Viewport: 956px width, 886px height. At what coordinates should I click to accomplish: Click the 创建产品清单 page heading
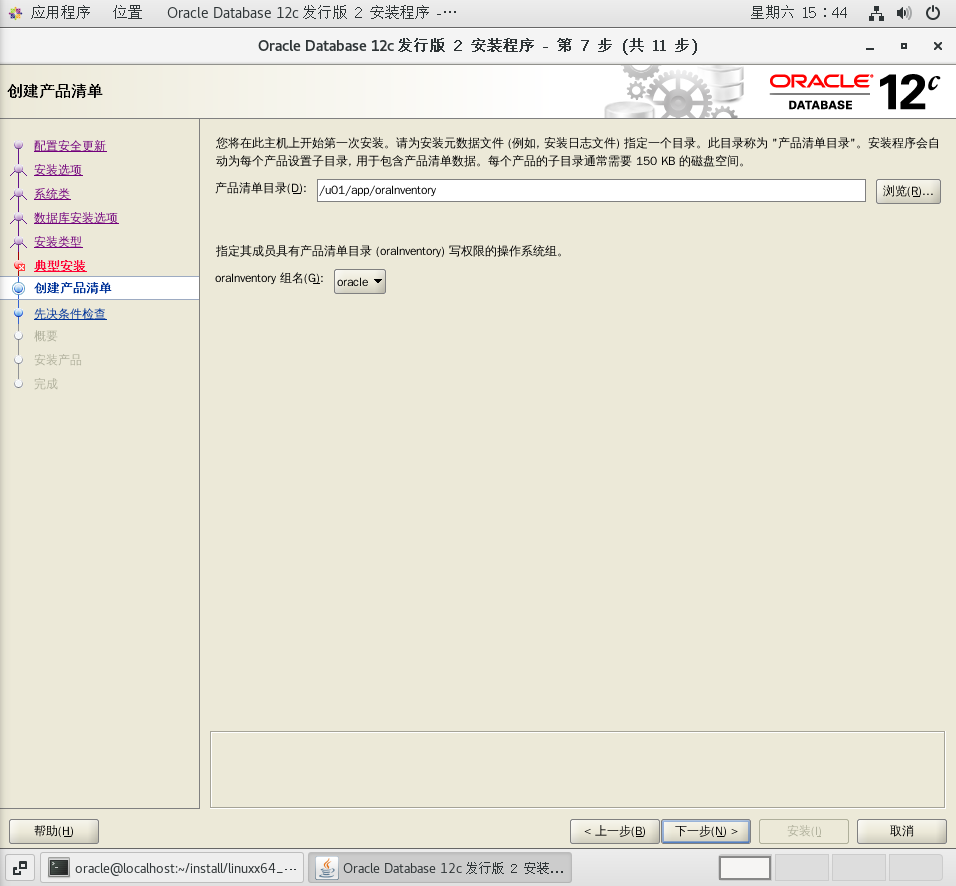pos(55,91)
